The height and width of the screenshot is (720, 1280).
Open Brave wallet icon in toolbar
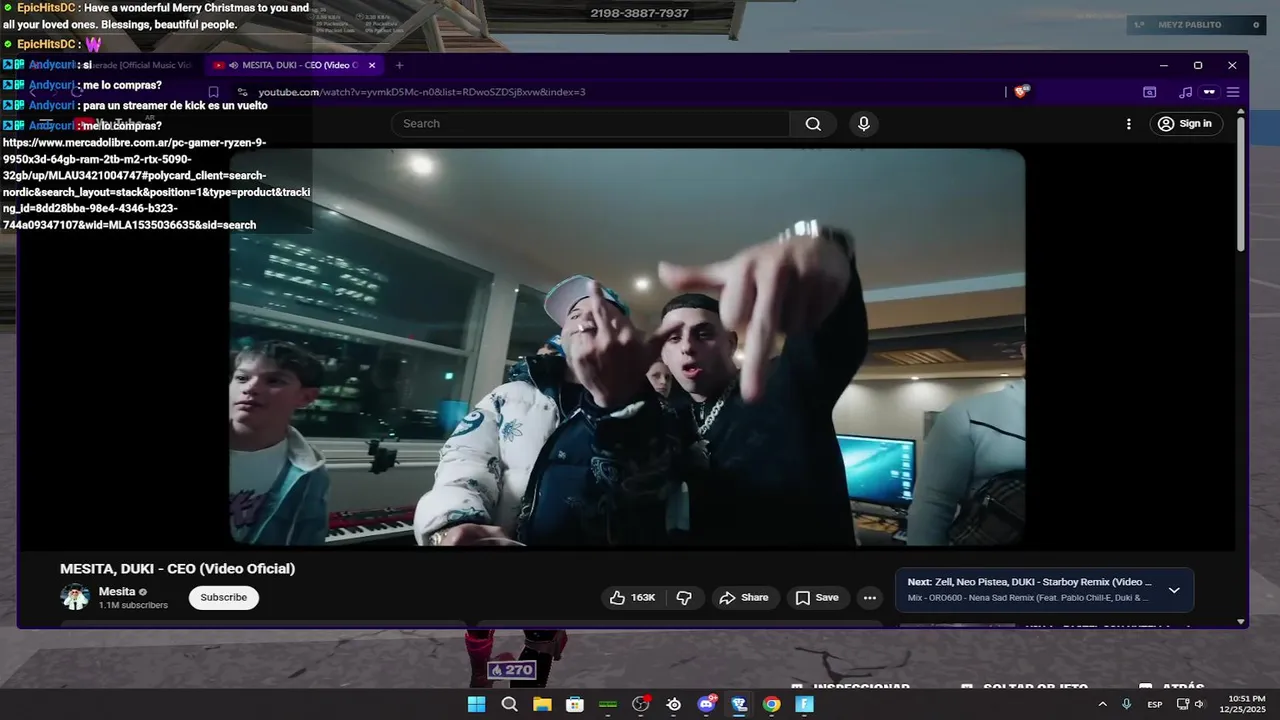click(x=1209, y=92)
